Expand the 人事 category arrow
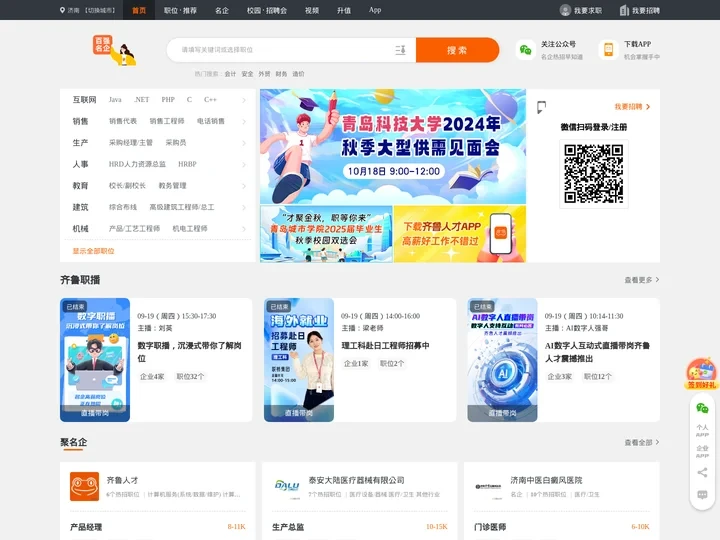Screen dimensions: 720x540 pos(244,164)
